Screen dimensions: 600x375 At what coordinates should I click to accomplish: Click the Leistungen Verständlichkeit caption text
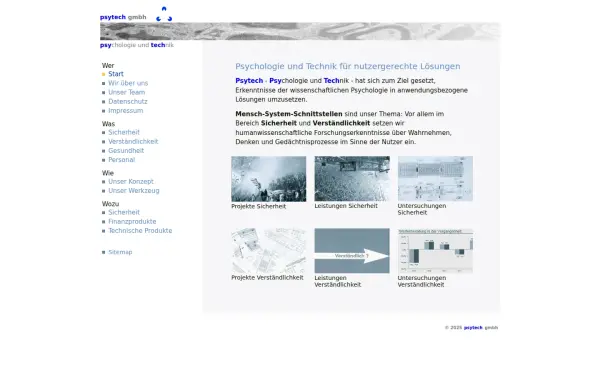(x=338, y=282)
